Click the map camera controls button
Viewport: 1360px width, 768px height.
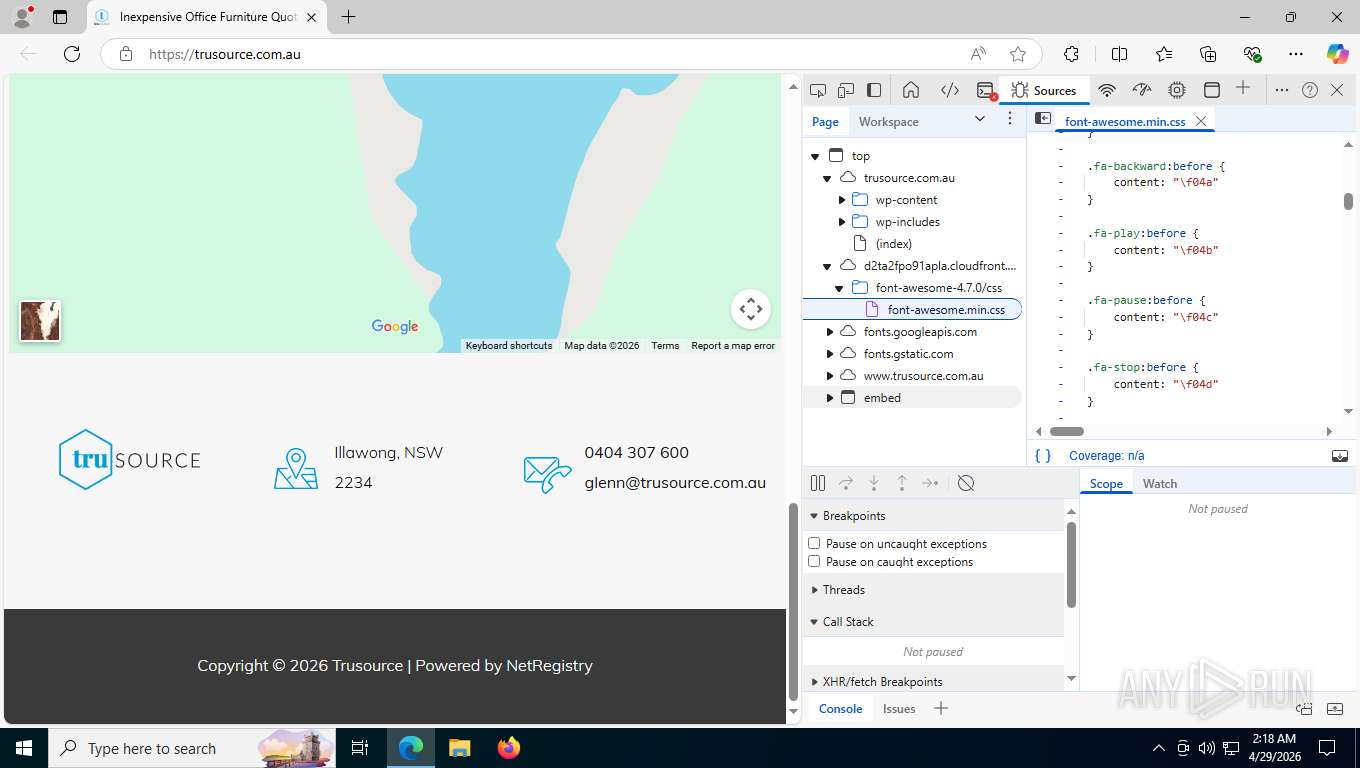coord(751,309)
